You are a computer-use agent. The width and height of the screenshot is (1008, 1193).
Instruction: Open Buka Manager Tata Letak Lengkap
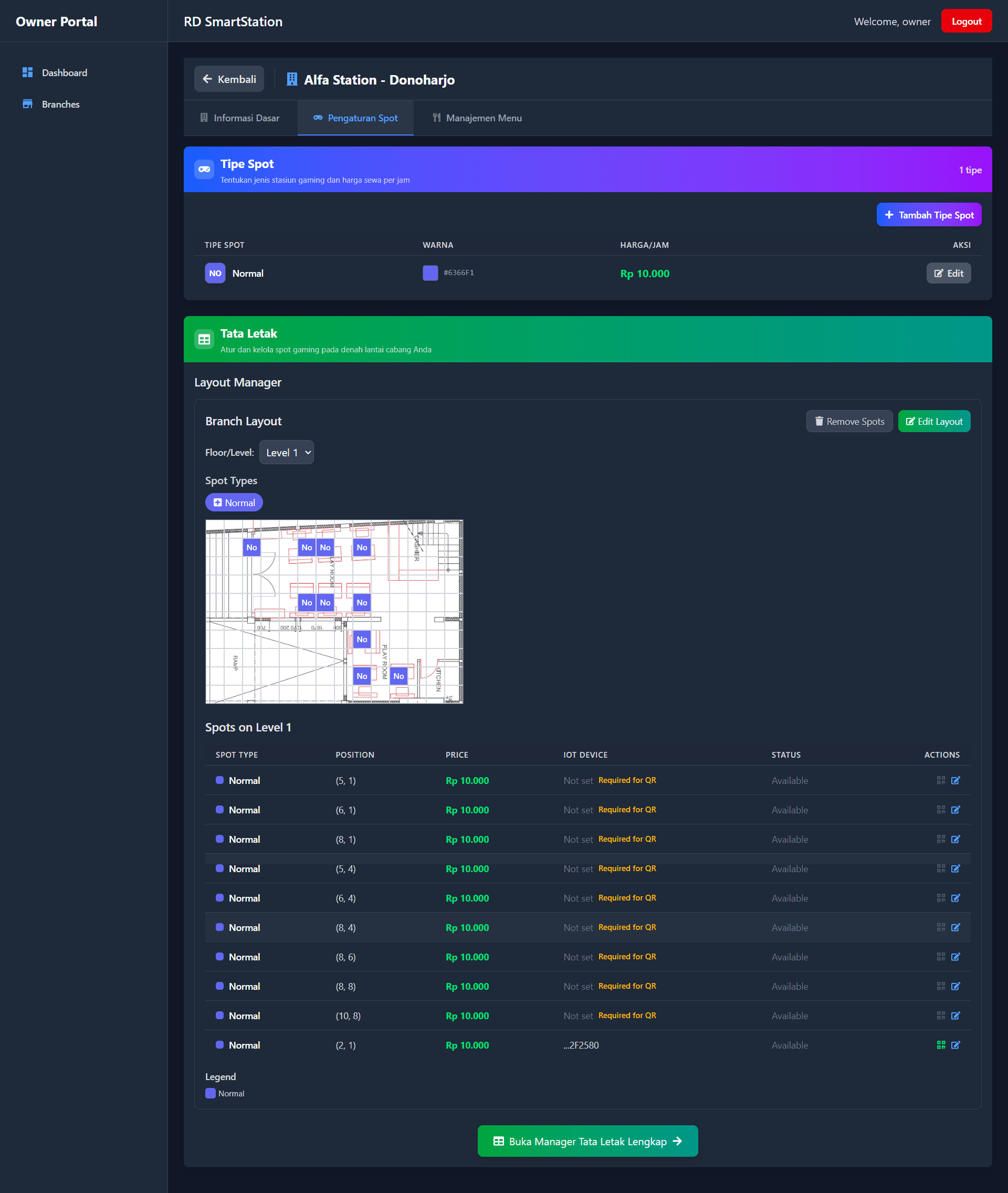point(587,1141)
